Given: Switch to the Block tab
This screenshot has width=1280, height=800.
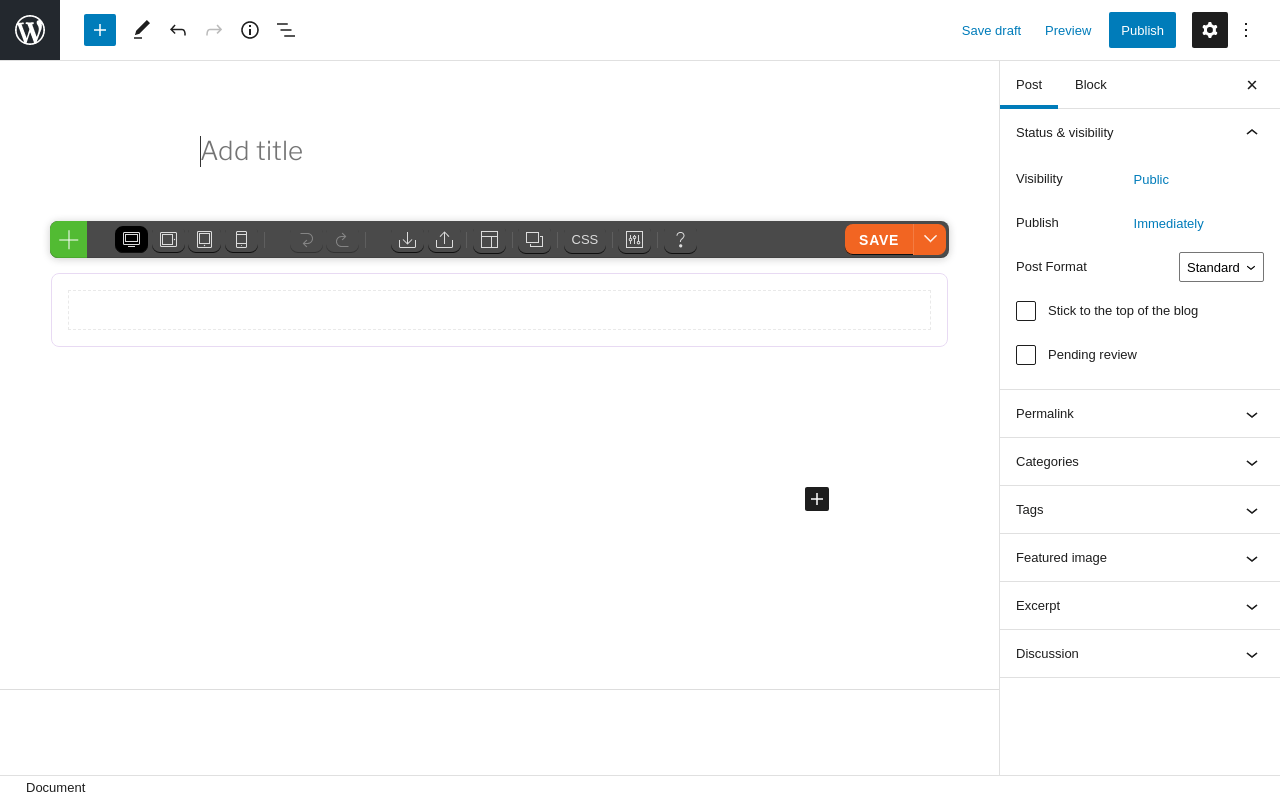Looking at the screenshot, I should (1091, 85).
